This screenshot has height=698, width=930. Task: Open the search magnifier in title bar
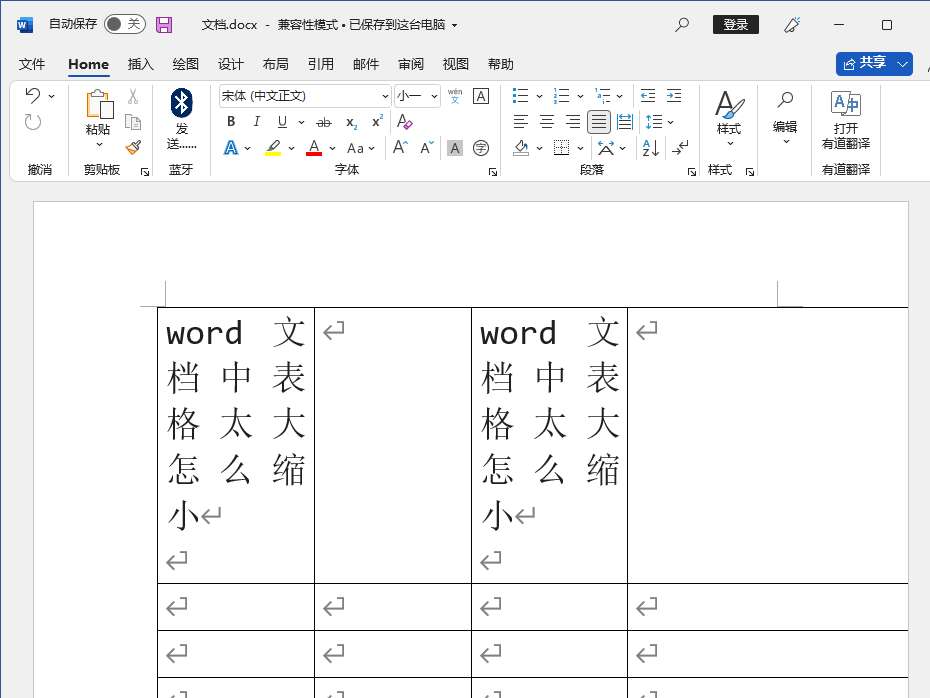(682, 24)
